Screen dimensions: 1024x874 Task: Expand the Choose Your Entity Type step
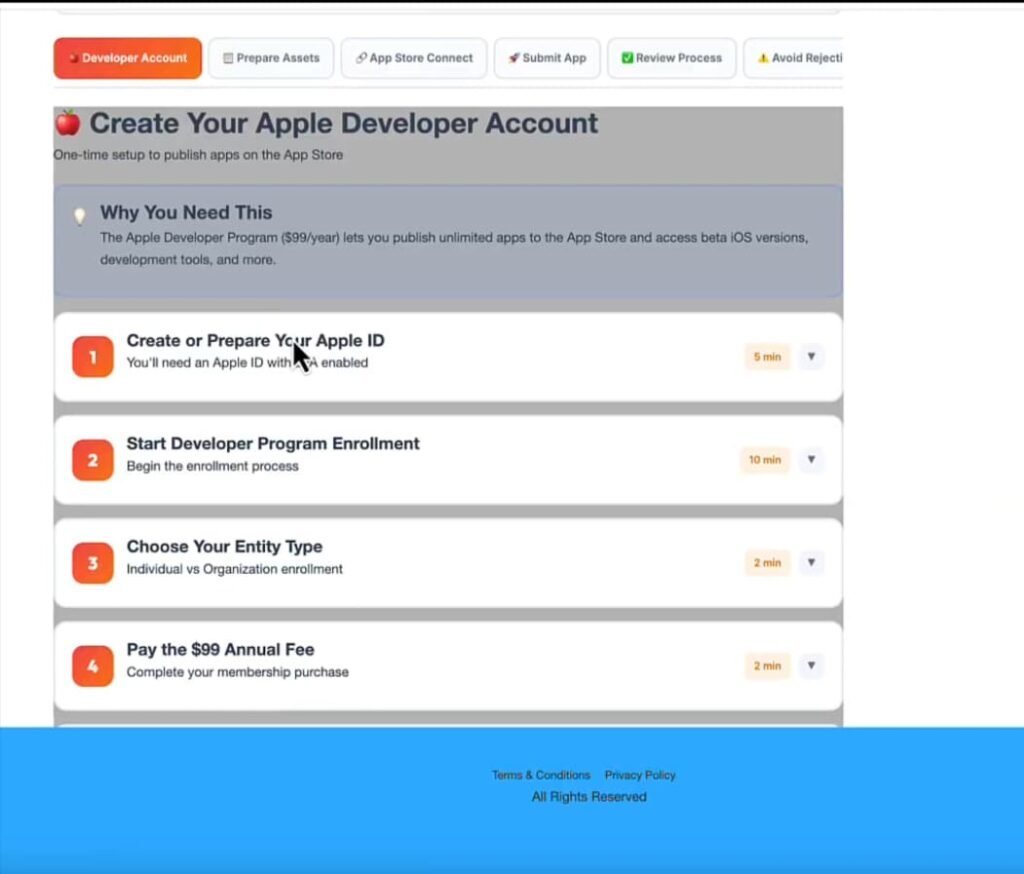tap(811, 563)
